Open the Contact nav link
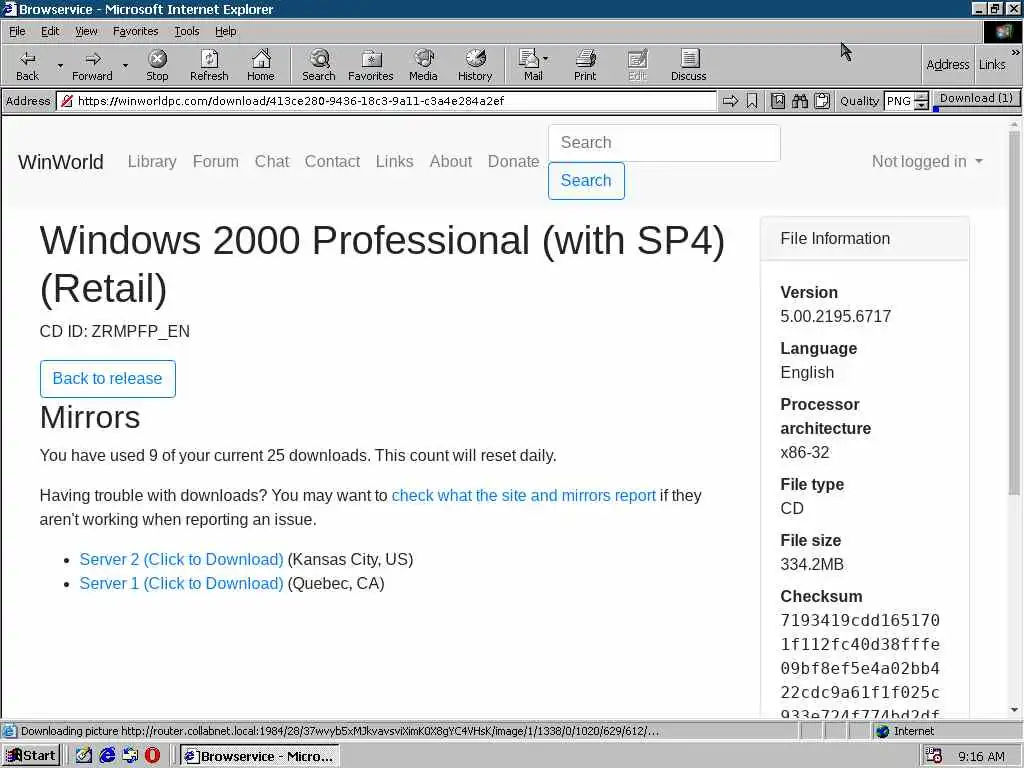This screenshot has height=768, width=1024. click(x=332, y=161)
